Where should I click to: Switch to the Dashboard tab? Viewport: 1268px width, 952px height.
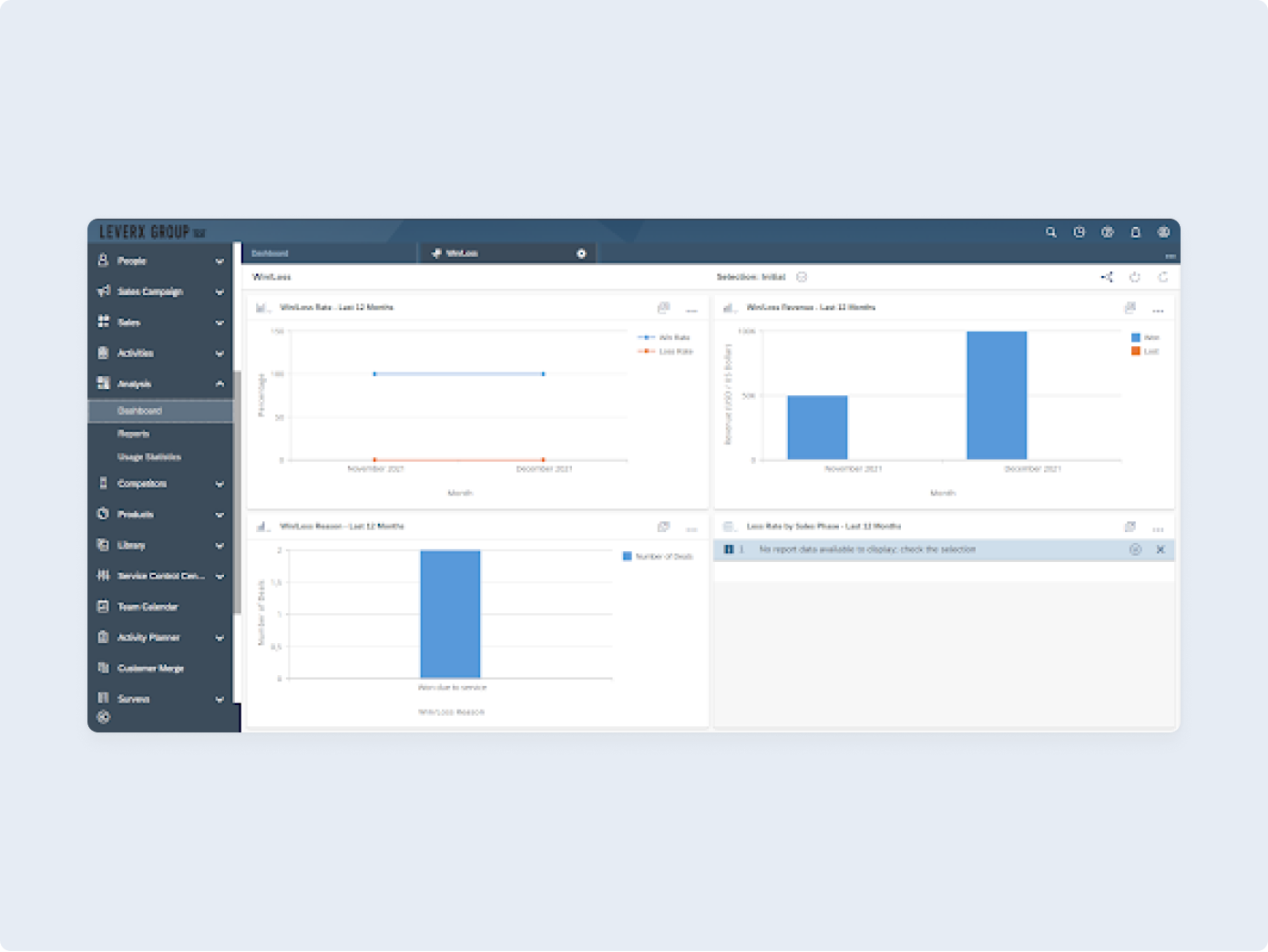(x=330, y=253)
